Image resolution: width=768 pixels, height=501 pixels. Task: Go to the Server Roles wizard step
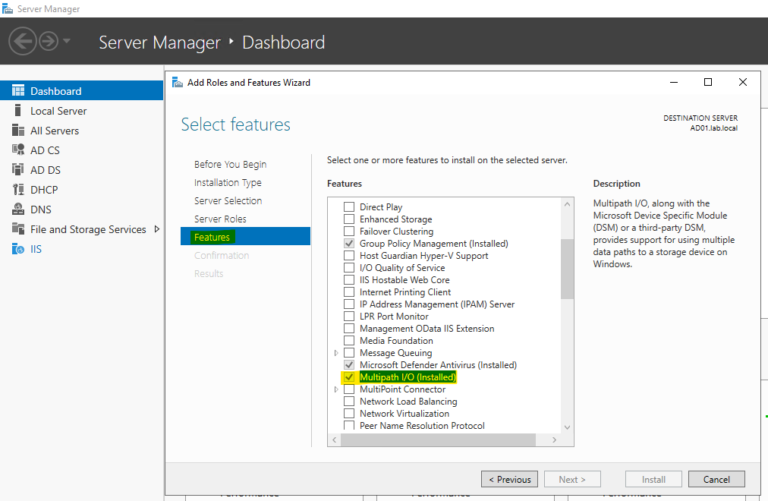pyautogui.click(x=220, y=219)
